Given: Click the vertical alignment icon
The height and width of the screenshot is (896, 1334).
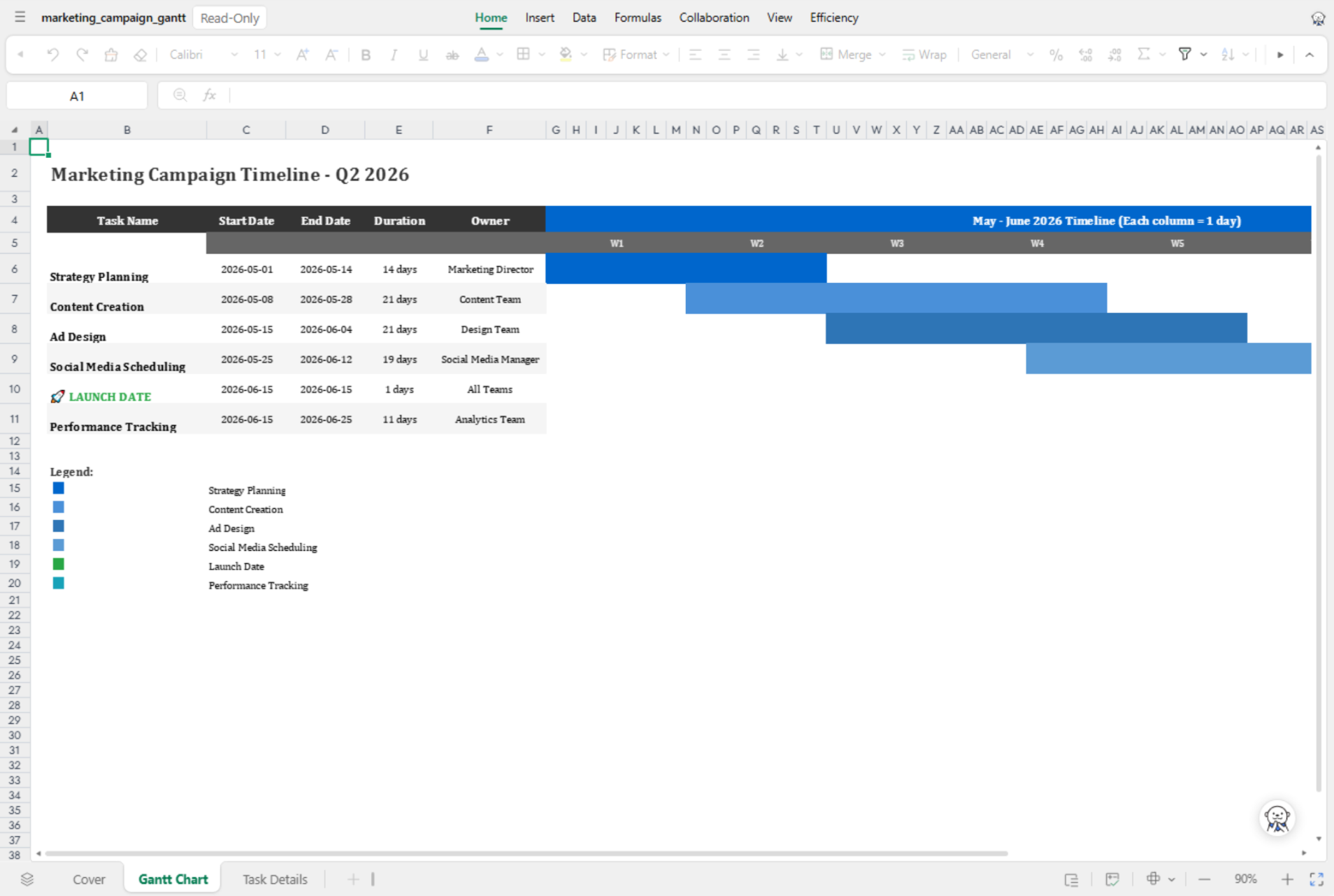Looking at the screenshot, I should point(782,55).
